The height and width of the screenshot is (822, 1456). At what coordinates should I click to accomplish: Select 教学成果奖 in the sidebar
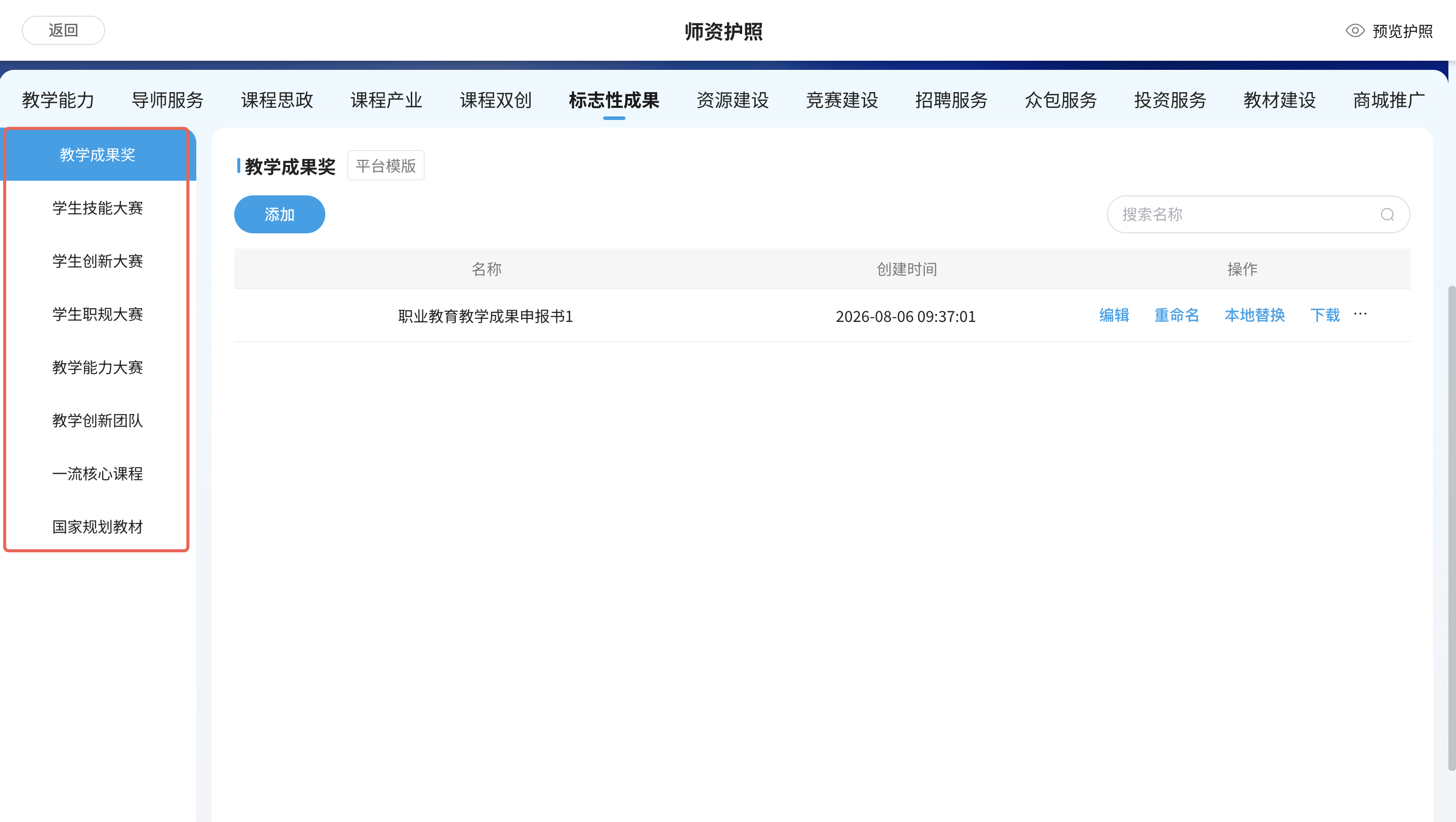click(98, 154)
